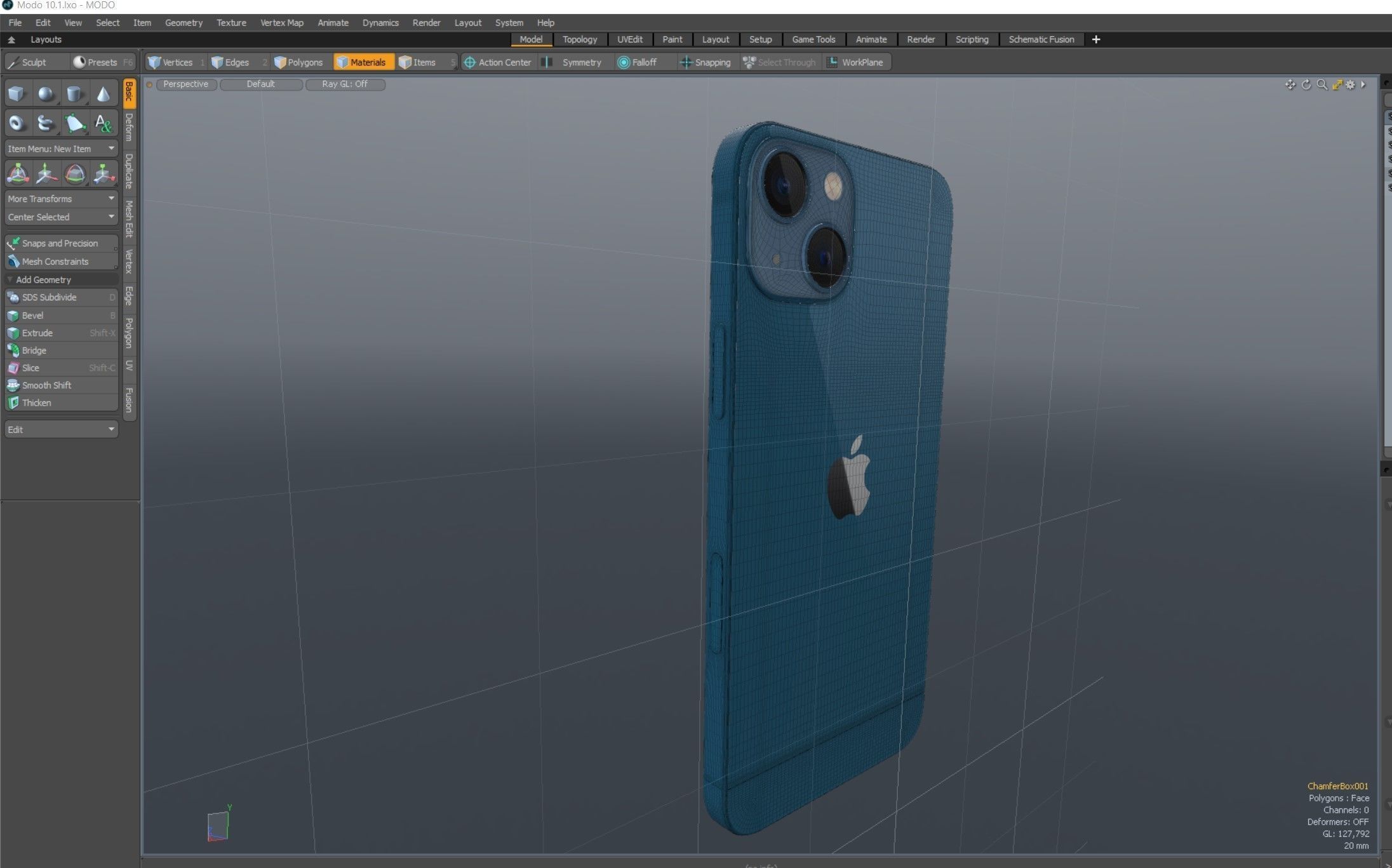The height and width of the screenshot is (868, 1392).
Task: Switch to the UVEdit layout tab
Action: coord(630,39)
